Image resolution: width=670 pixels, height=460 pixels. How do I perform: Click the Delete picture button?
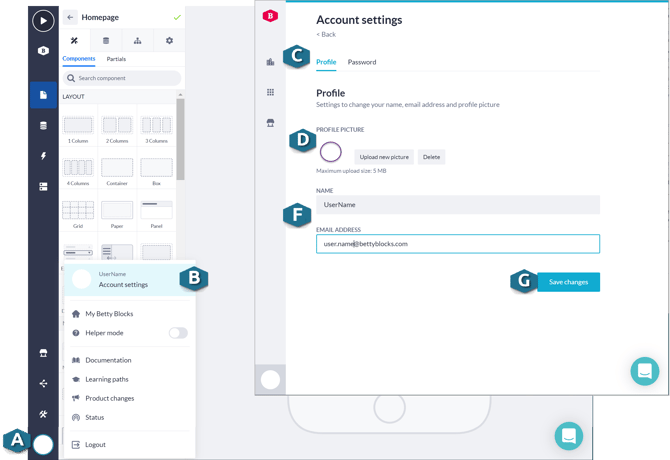pos(431,157)
